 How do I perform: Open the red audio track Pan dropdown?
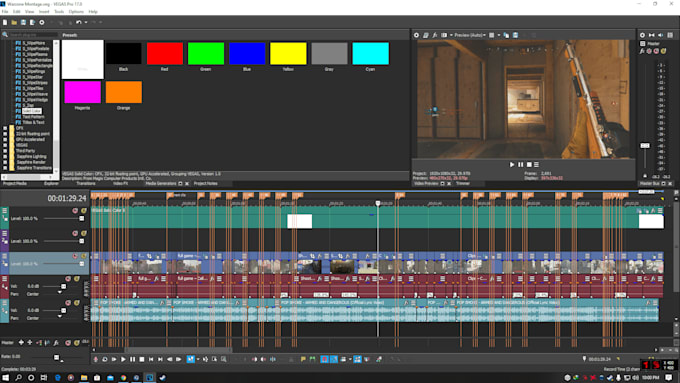pyautogui.click(x=60, y=293)
